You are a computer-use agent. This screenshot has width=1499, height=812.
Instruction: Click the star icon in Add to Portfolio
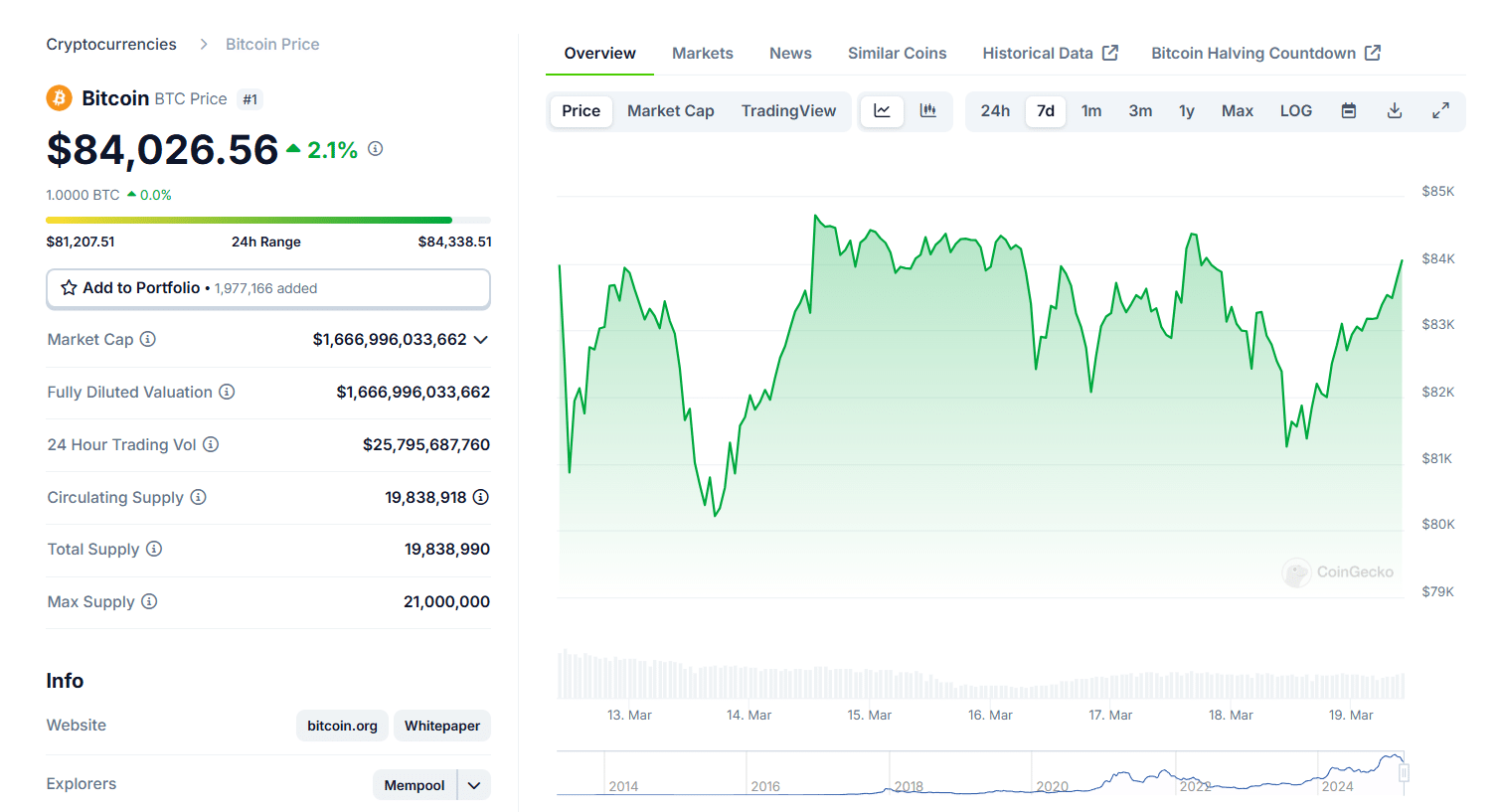point(69,288)
